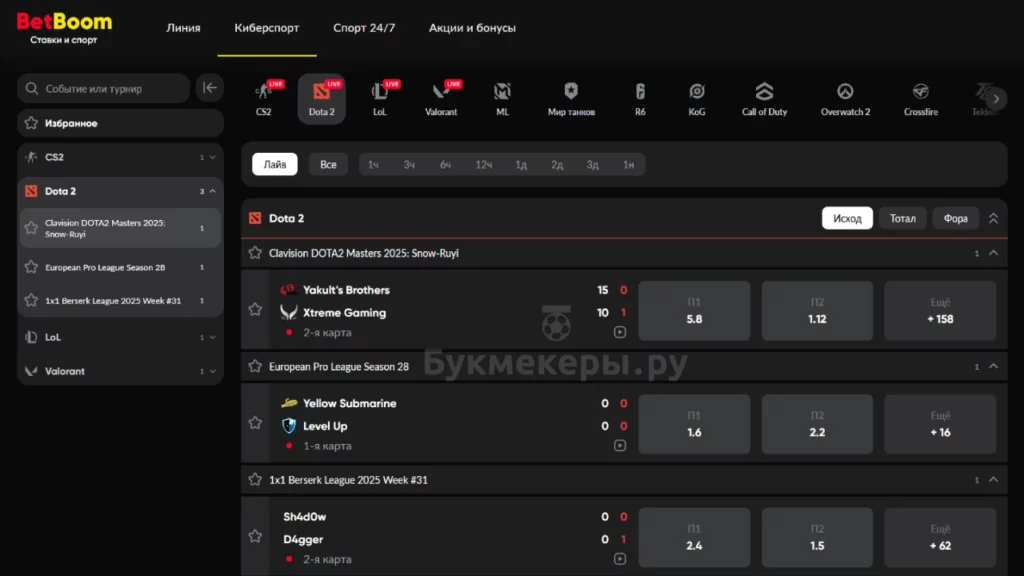The height and width of the screenshot is (576, 1024).
Task: Open the Спорт 24/7 tab
Action: click(364, 28)
